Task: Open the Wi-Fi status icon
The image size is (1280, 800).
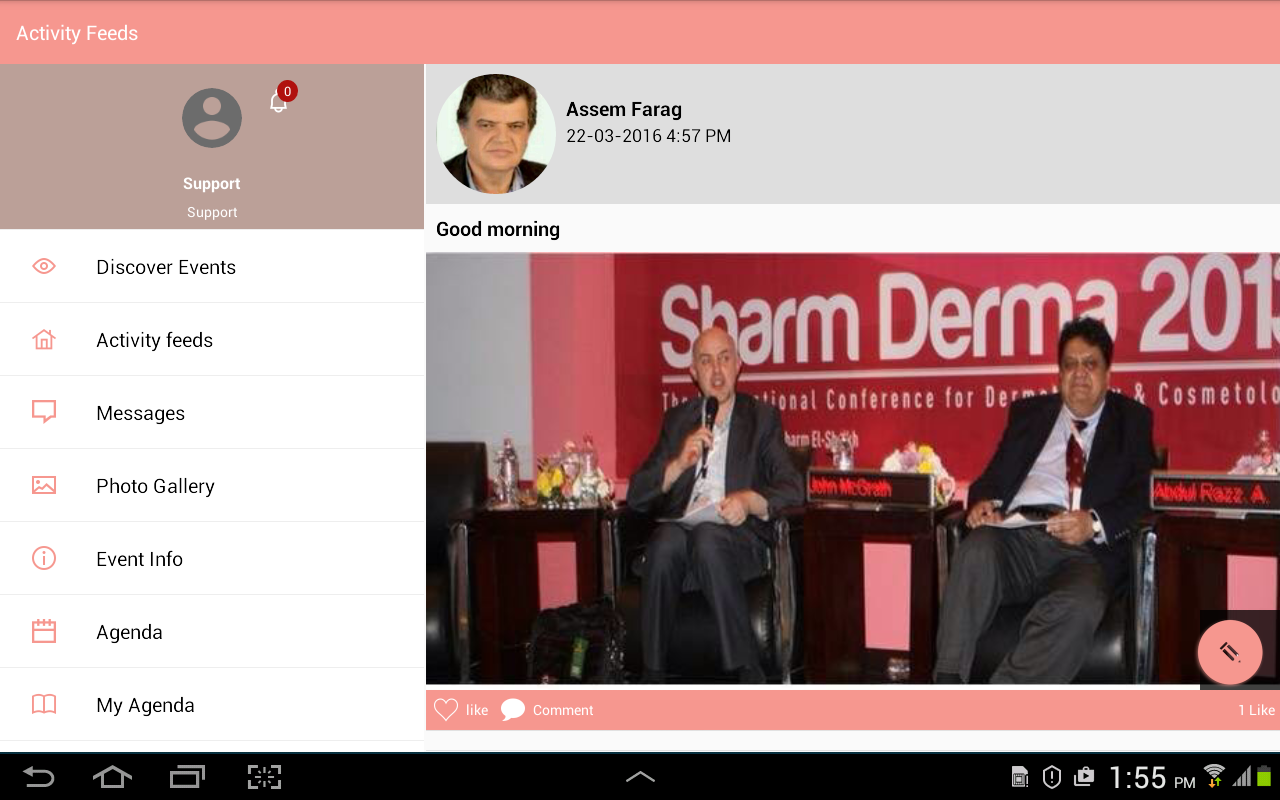Action: point(1214,776)
